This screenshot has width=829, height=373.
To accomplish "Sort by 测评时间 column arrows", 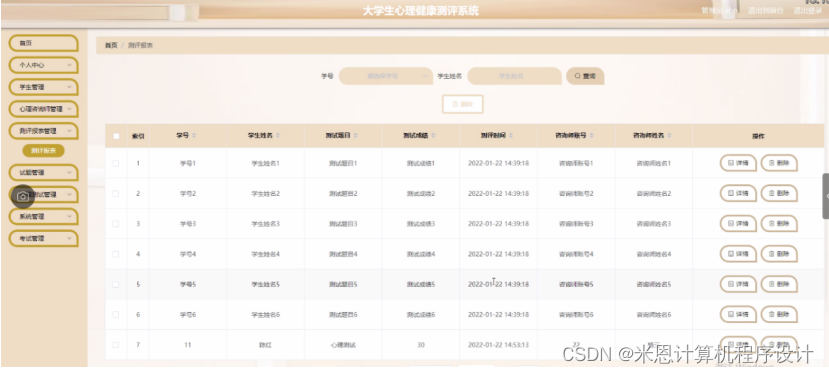I will tap(511, 136).
